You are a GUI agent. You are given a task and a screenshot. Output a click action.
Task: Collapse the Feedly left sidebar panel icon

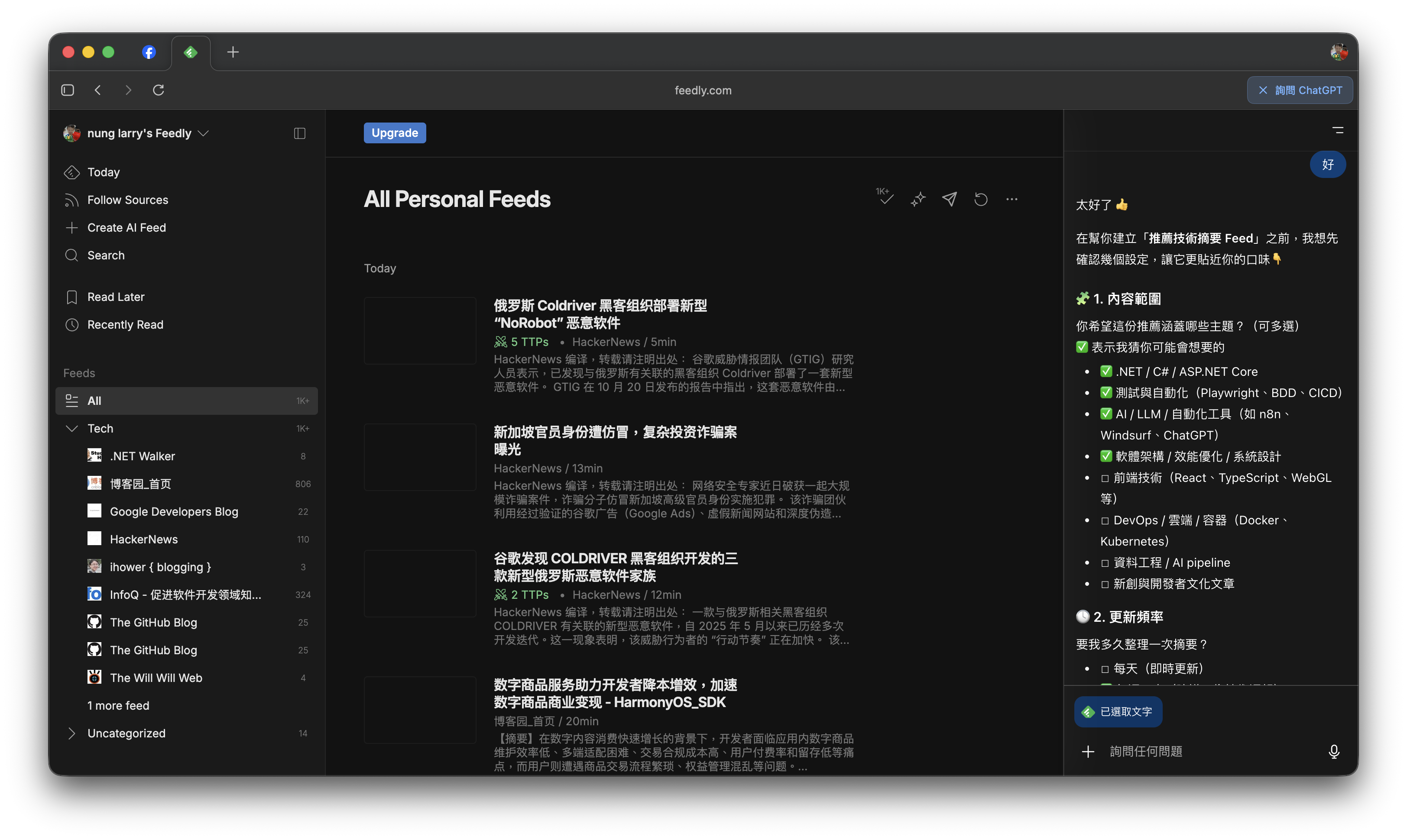click(x=299, y=133)
